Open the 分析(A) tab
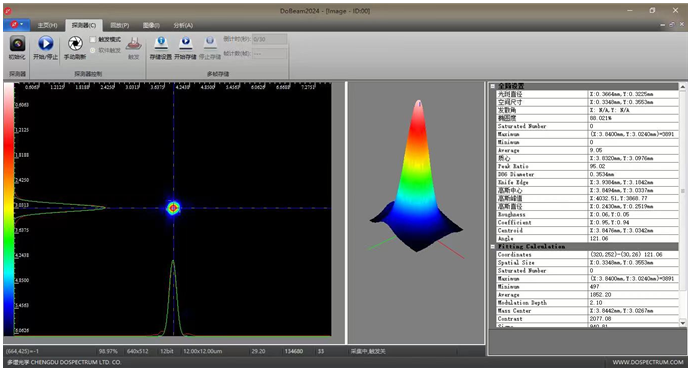Image resolution: width=693 pixels, height=372 pixels. [x=183, y=25]
